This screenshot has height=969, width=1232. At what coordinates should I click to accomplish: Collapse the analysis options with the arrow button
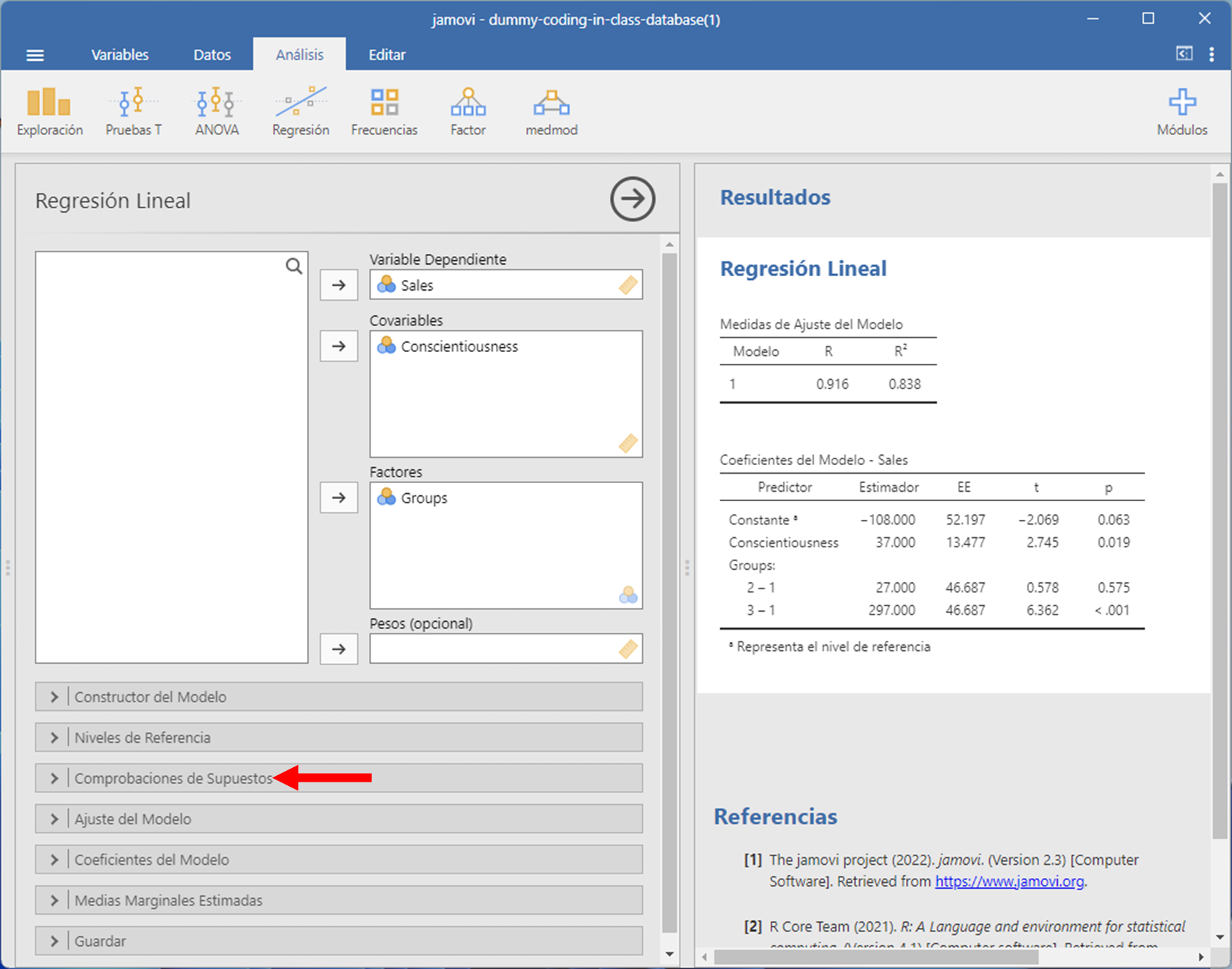[632, 199]
